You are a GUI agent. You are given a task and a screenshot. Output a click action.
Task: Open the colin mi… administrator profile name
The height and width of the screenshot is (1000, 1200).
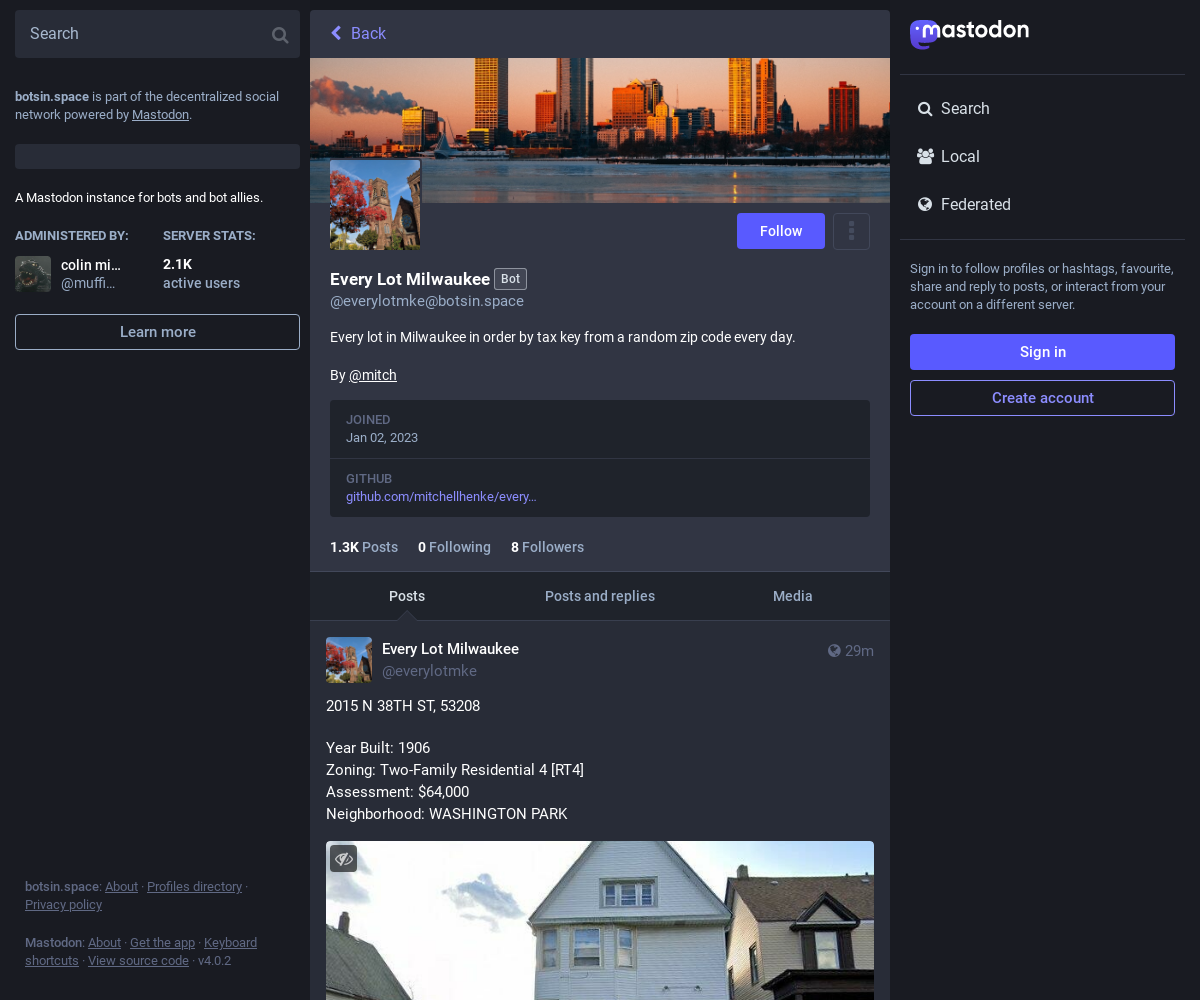pyautogui.click(x=91, y=265)
